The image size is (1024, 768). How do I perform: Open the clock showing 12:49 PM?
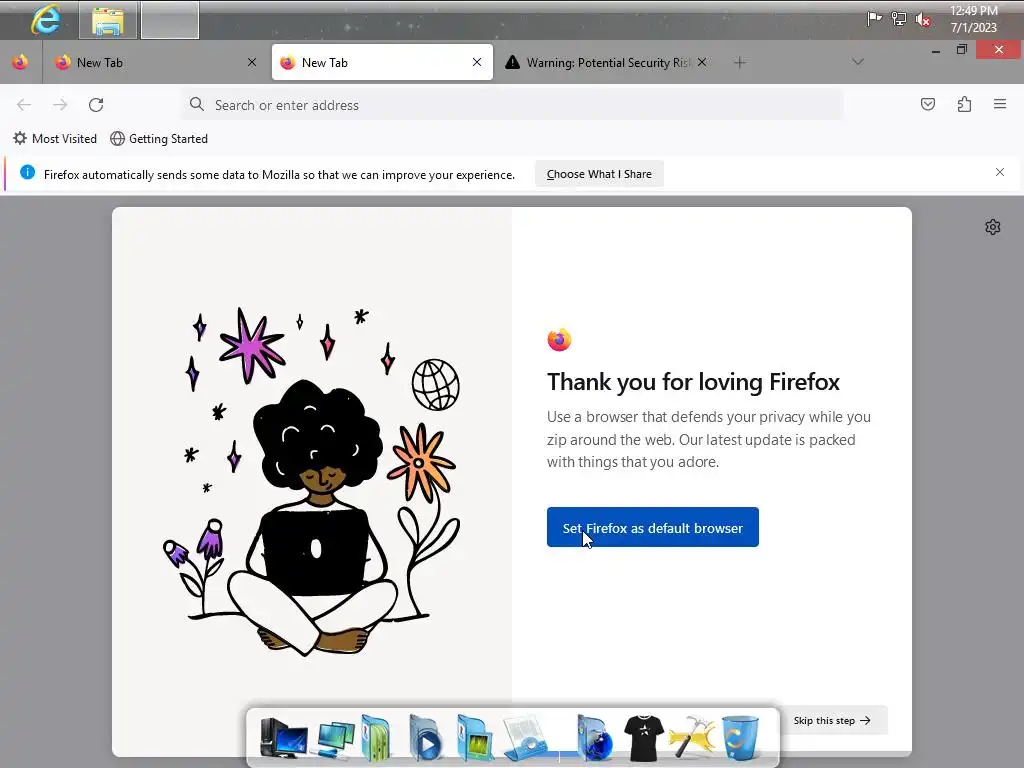(x=973, y=19)
